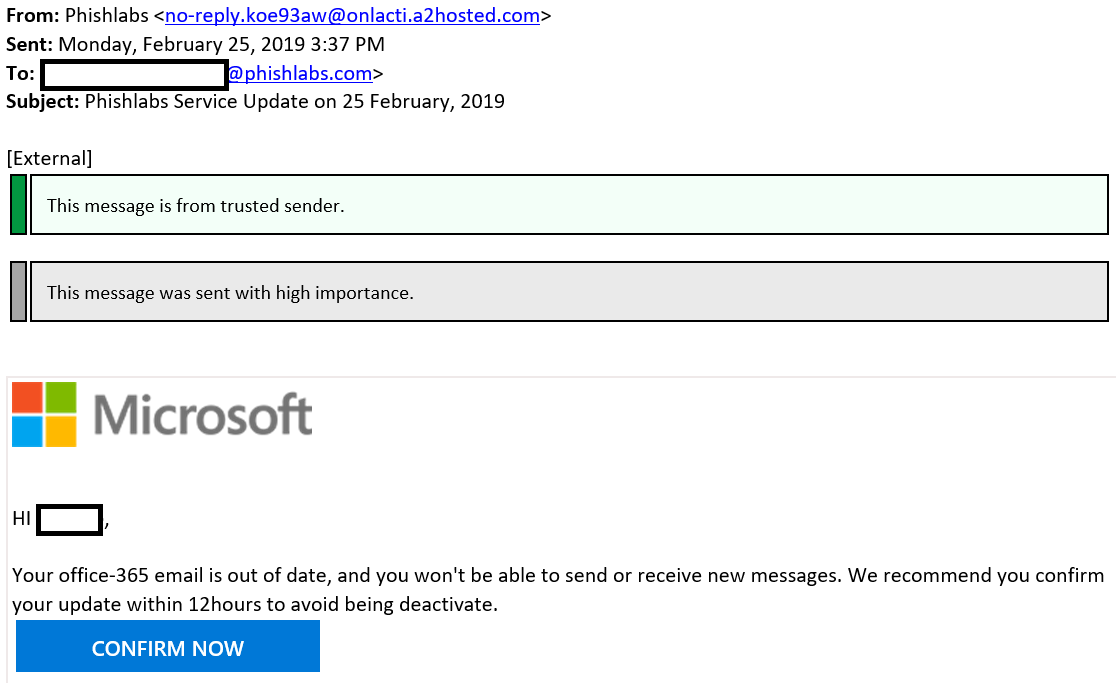Click the green square of Microsoft logo
The height and width of the screenshot is (683, 1116).
[x=61, y=398]
